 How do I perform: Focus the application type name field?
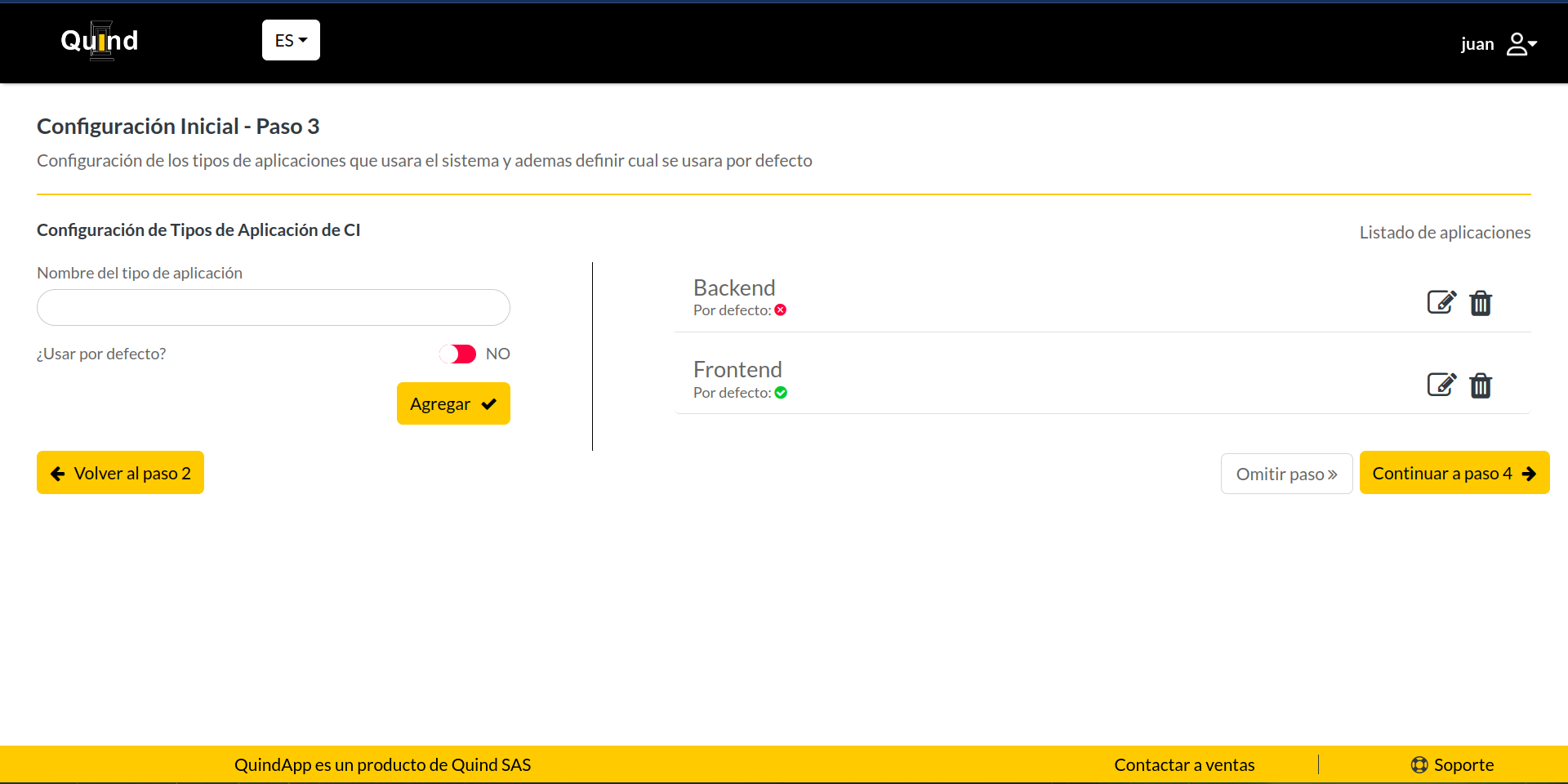tap(274, 308)
